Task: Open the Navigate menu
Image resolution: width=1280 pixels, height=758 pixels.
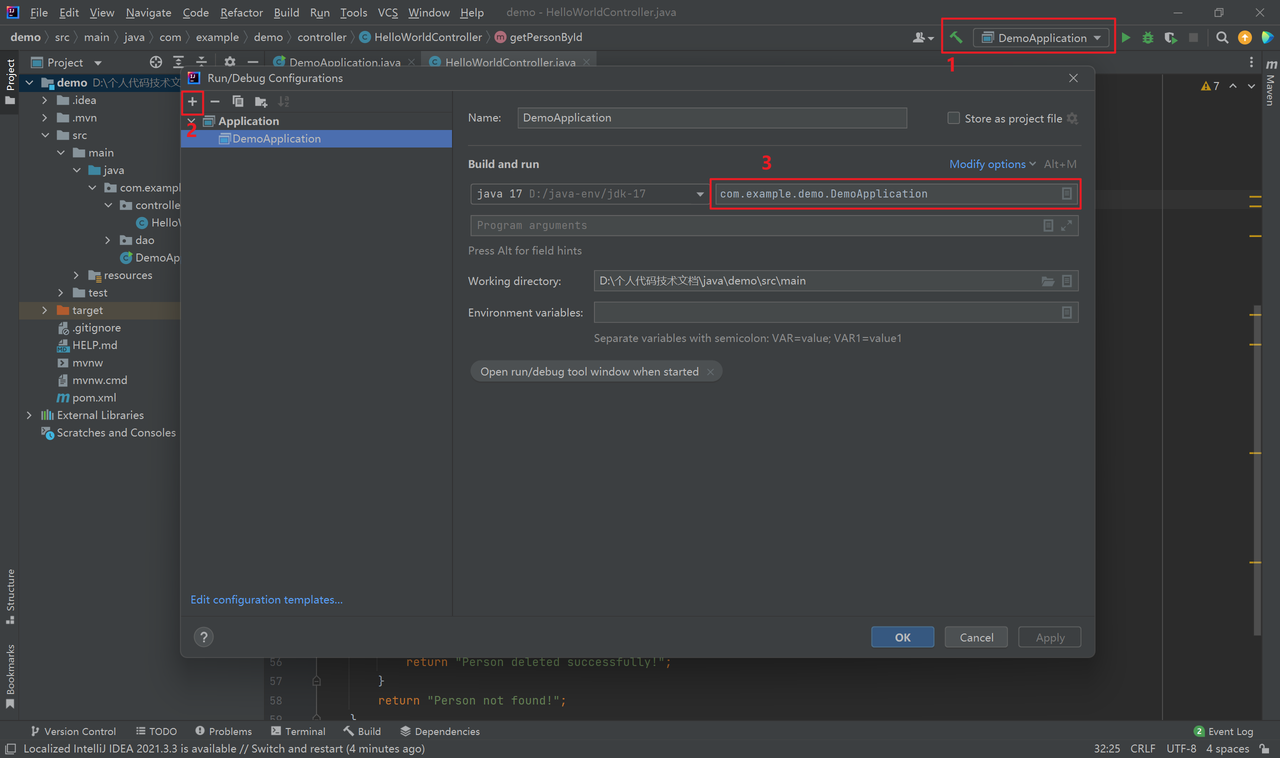Action: click(x=148, y=13)
